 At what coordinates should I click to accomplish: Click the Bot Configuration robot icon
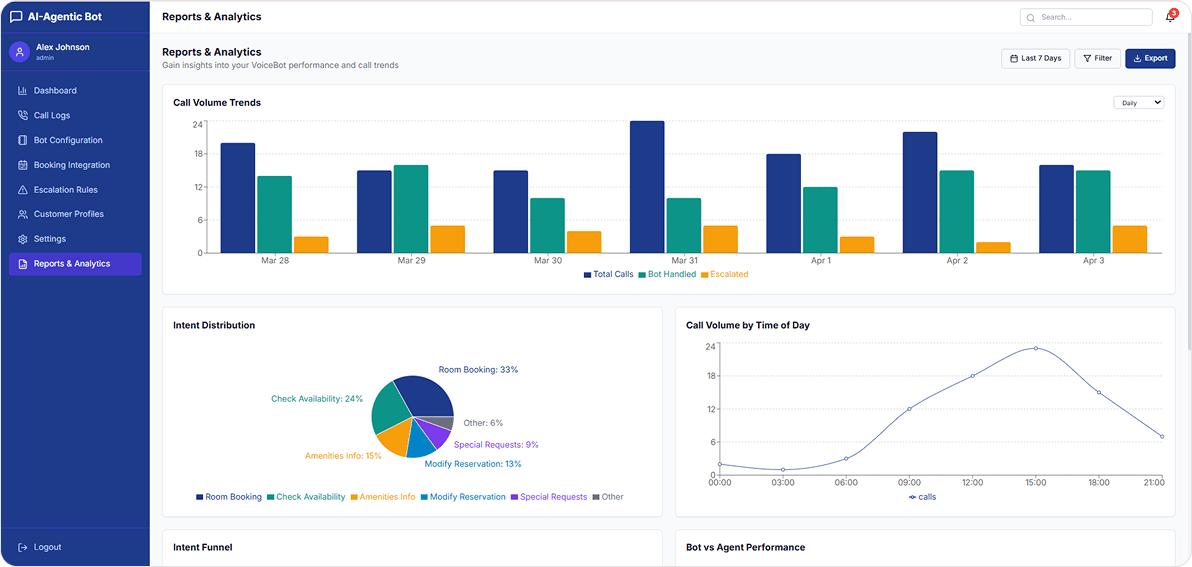pos(23,141)
